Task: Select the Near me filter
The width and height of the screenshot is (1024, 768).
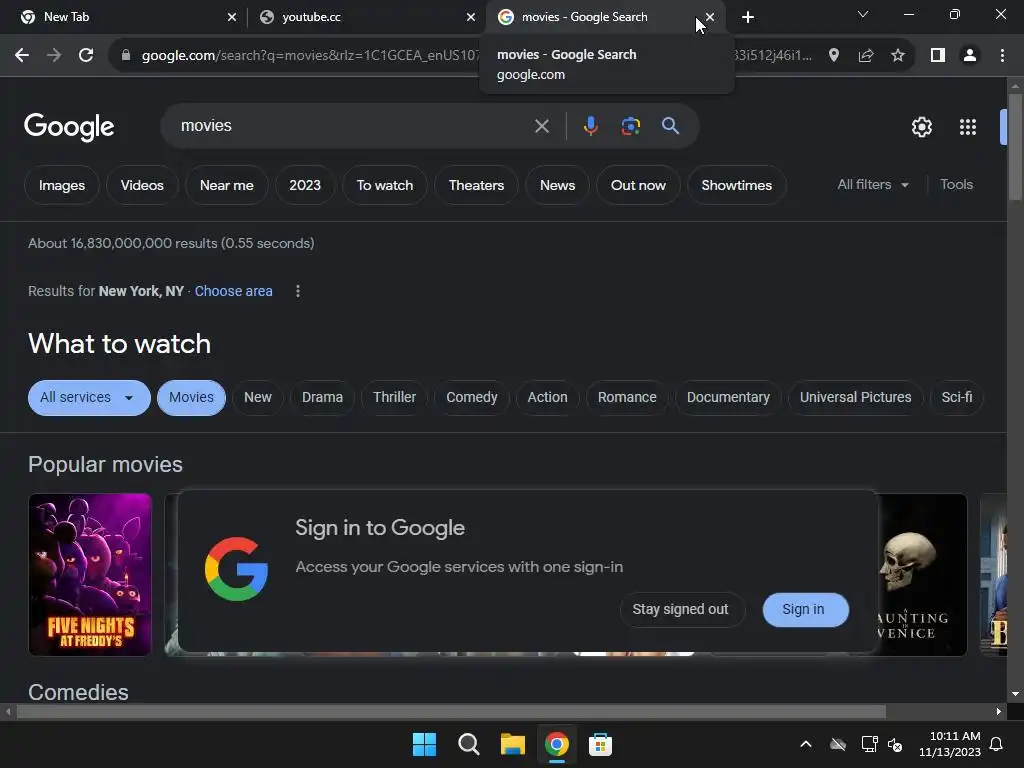Action: click(227, 185)
